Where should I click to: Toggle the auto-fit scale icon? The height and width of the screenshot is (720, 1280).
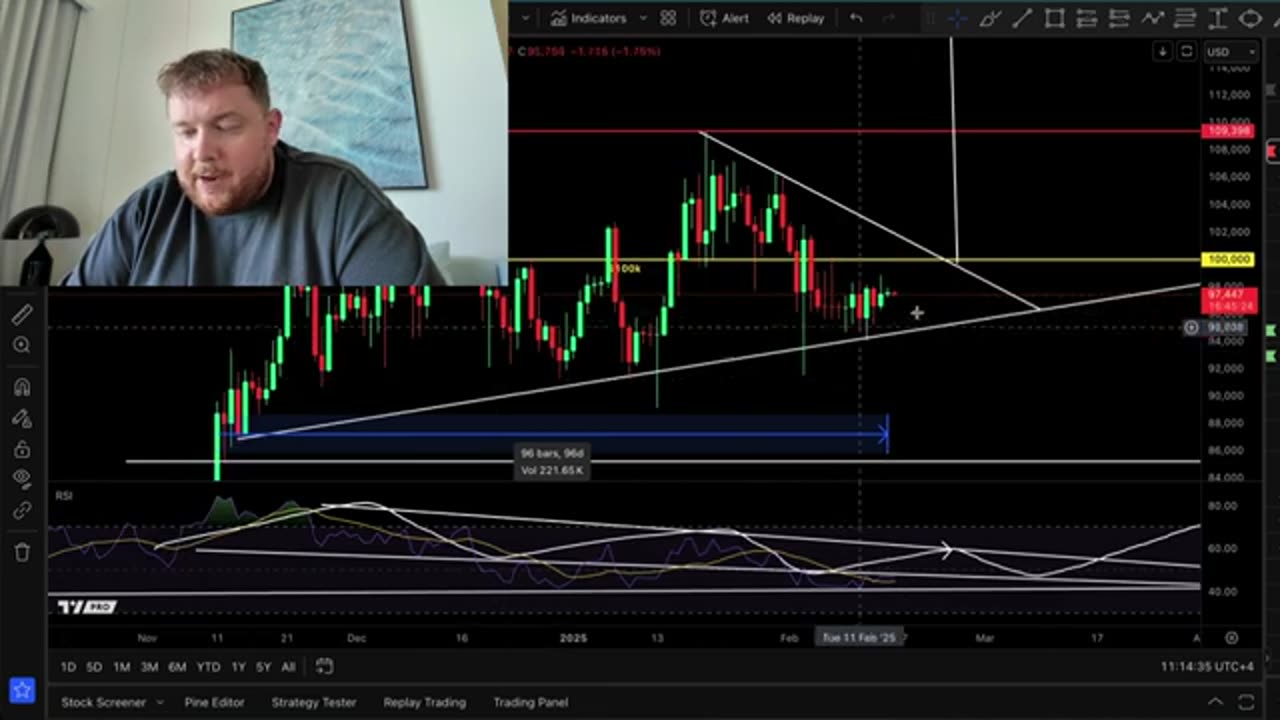pyautogui.click(x=1186, y=51)
